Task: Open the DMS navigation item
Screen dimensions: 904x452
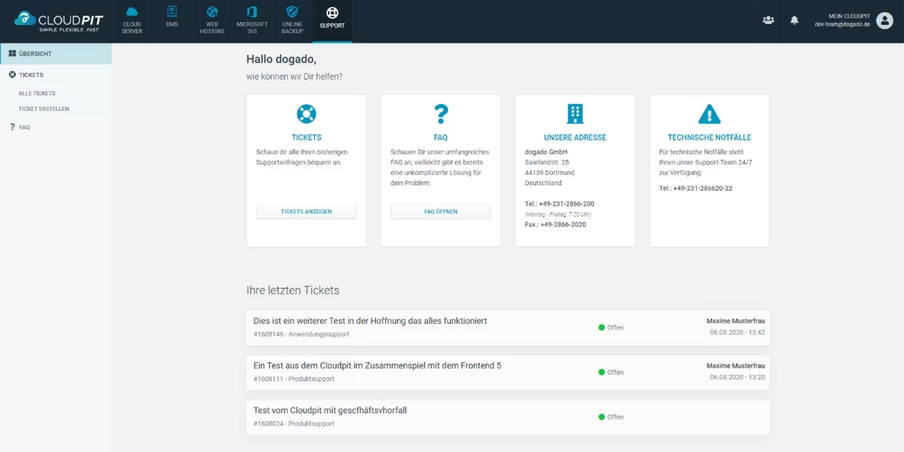Action: tap(172, 20)
